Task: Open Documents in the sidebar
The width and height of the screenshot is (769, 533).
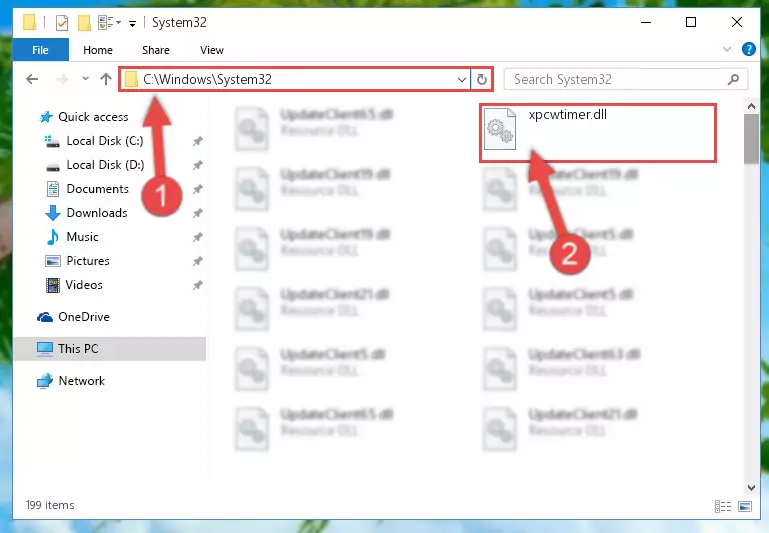Action: [98, 189]
